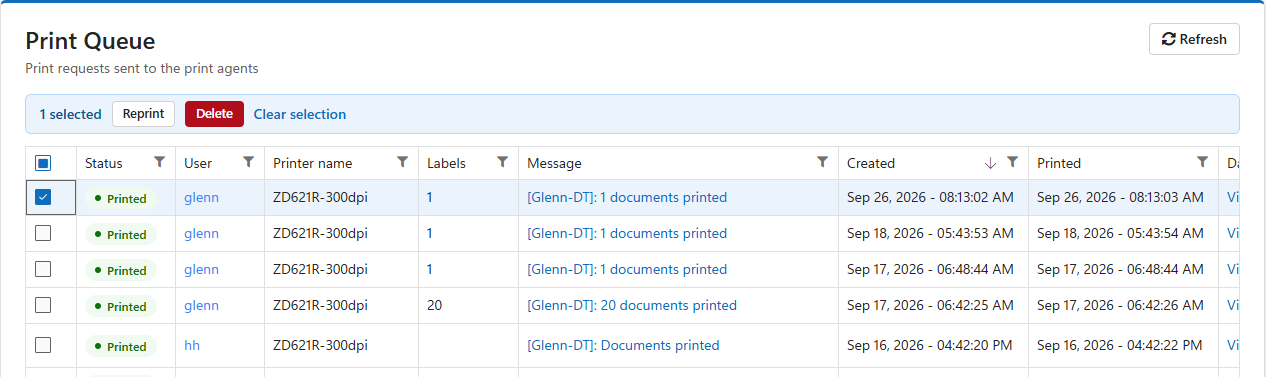The image size is (1266, 377).
Task: Click printer name in hh row
Action: click(x=320, y=345)
